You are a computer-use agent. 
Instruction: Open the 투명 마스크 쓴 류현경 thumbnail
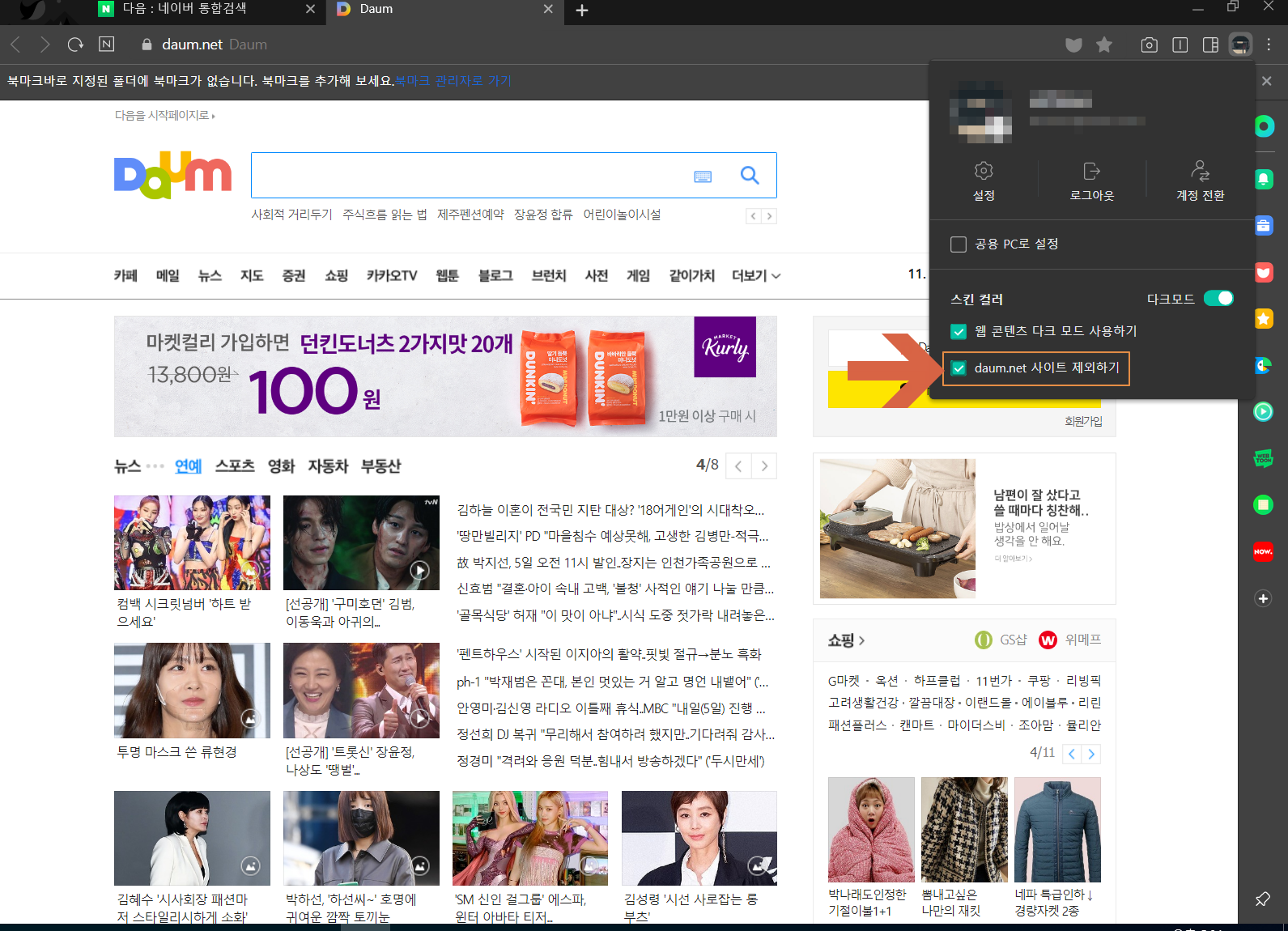click(x=192, y=691)
